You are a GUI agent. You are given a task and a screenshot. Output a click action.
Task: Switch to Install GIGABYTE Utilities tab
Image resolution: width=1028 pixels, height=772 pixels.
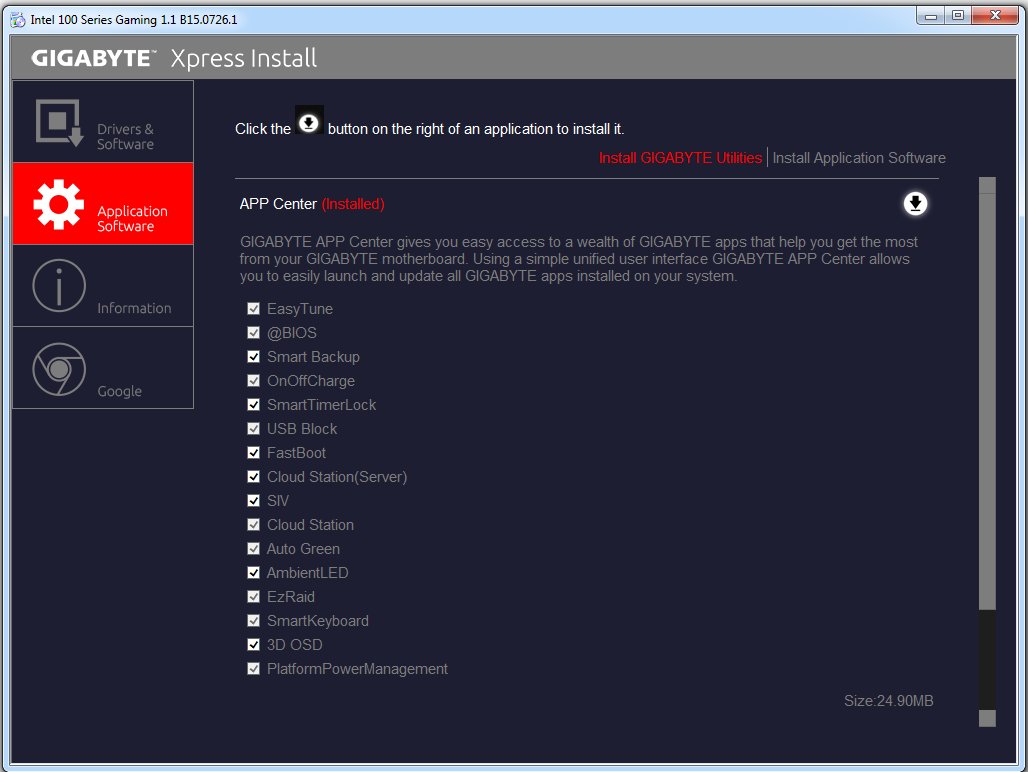tap(680, 158)
